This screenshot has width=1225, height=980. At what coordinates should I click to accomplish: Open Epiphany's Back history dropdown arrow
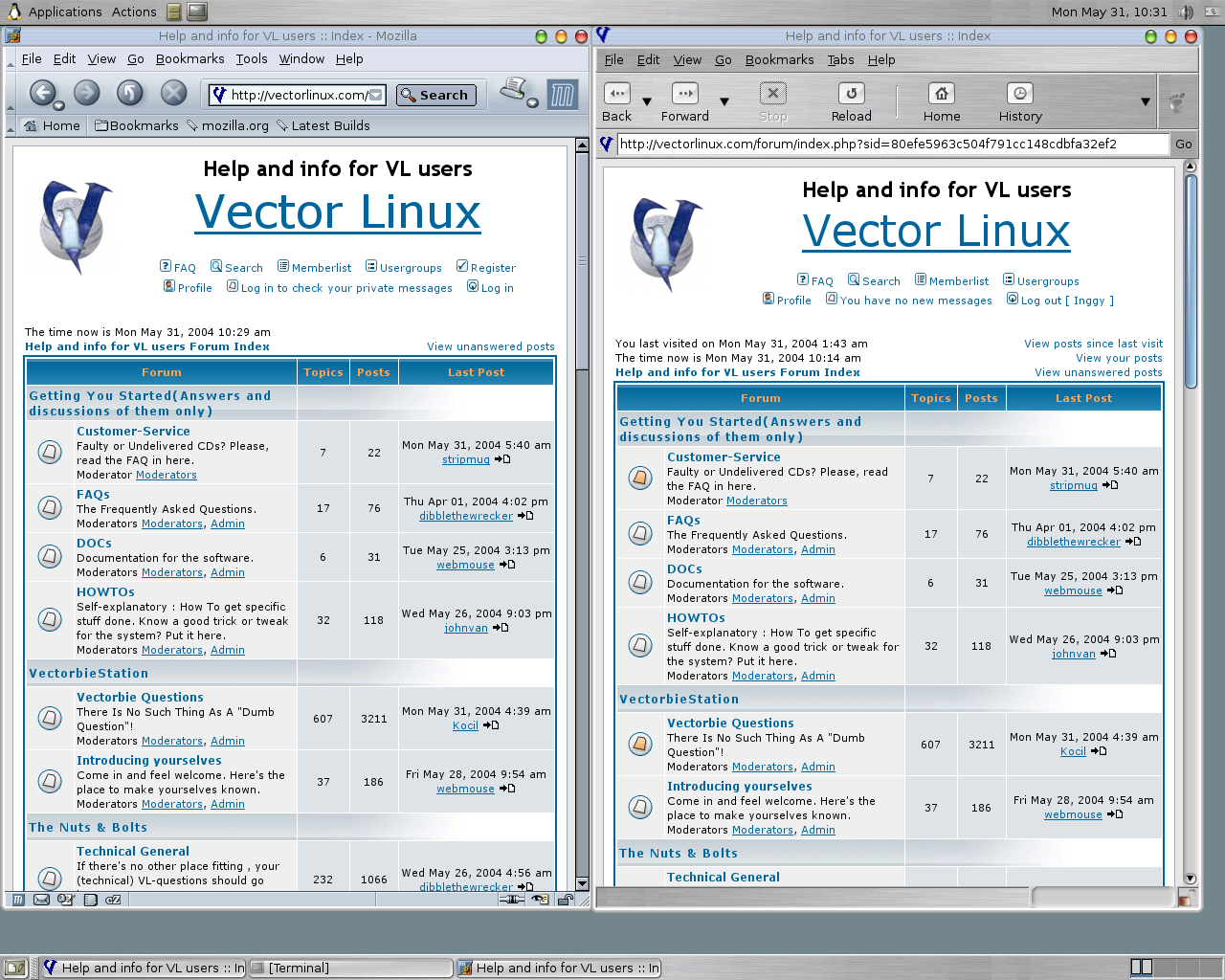click(647, 101)
